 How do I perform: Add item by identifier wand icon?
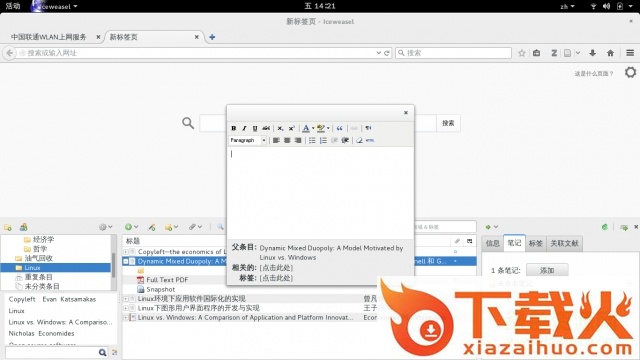pos(152,227)
